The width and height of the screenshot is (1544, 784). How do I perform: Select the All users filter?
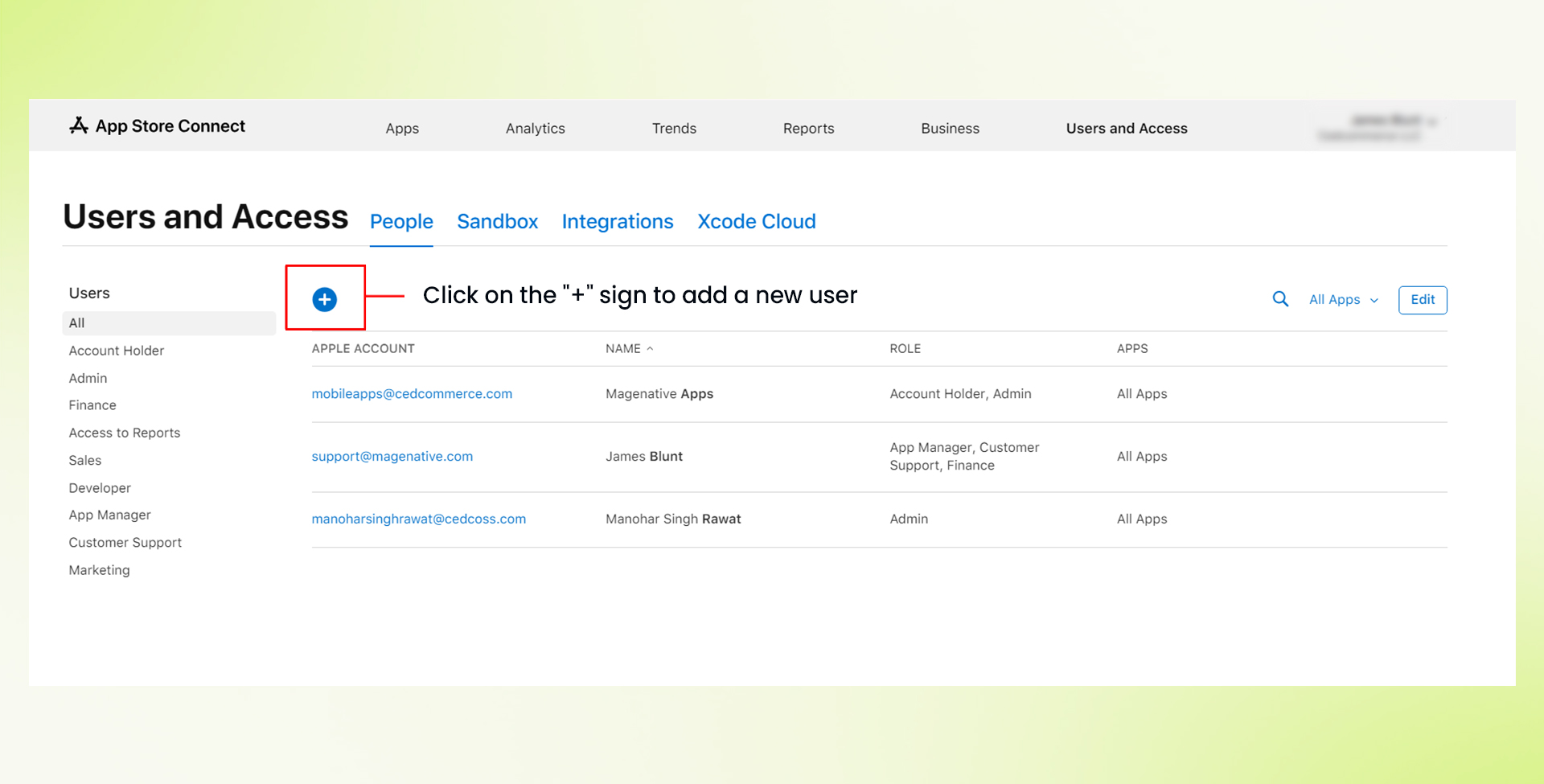(x=169, y=323)
